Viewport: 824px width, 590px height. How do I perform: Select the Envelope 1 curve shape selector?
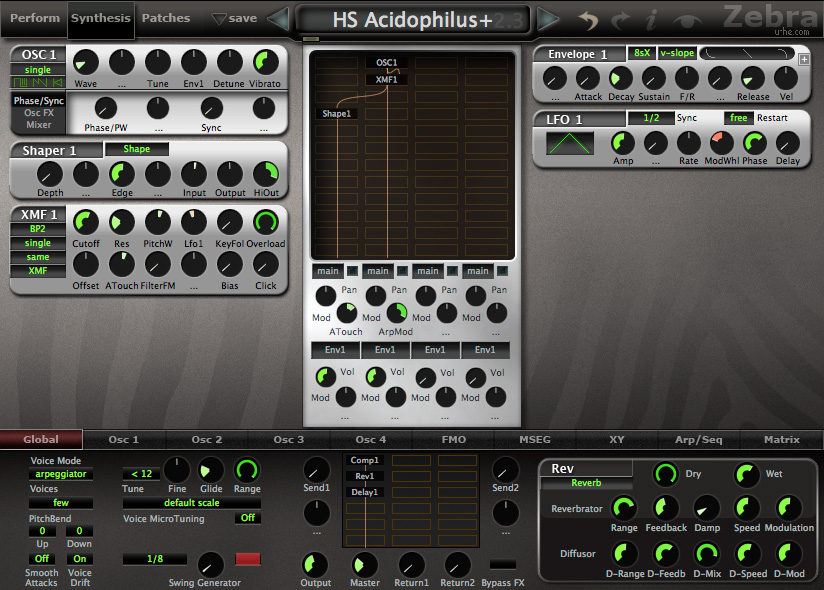[x=747, y=53]
